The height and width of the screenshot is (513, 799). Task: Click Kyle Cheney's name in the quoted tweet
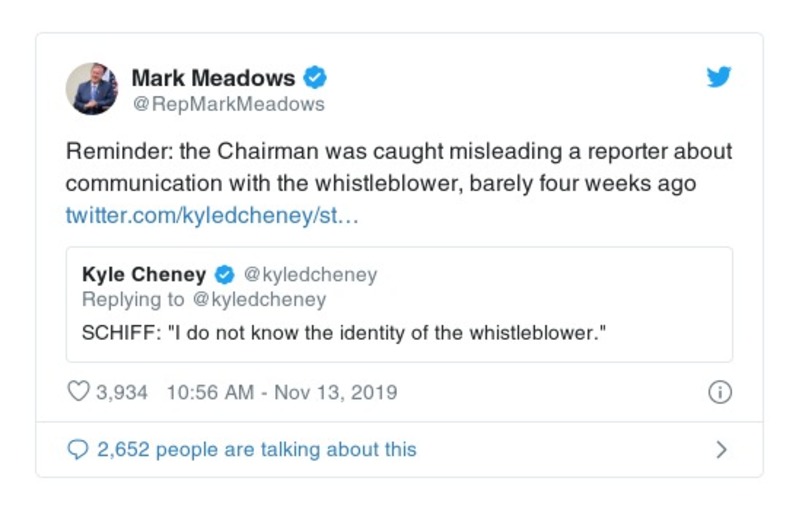point(144,275)
